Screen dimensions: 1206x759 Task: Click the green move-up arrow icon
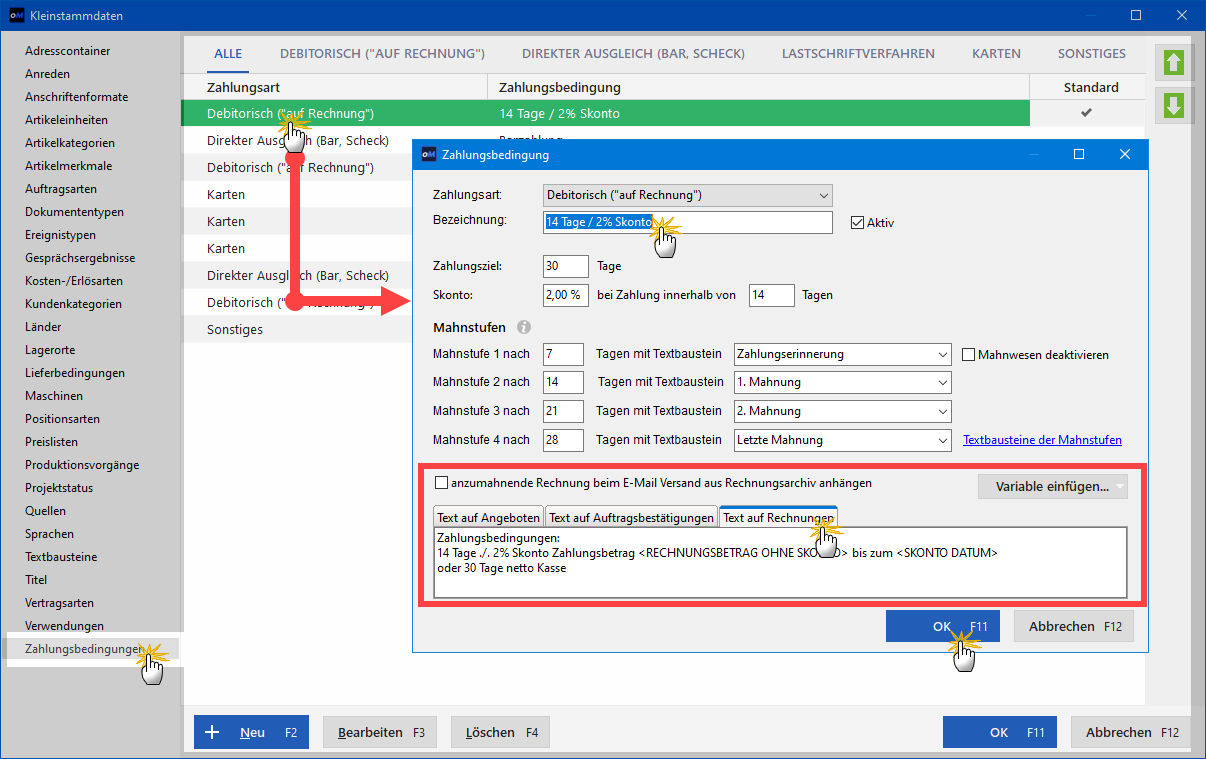(x=1174, y=62)
